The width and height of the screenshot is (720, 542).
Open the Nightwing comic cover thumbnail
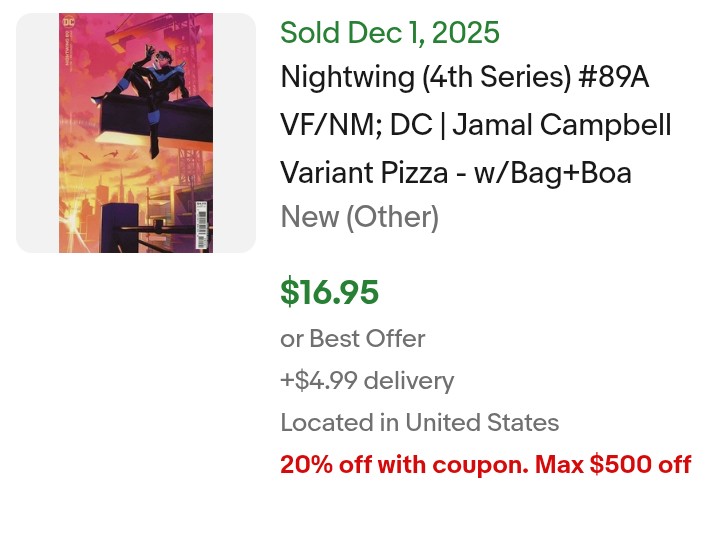tap(136, 133)
